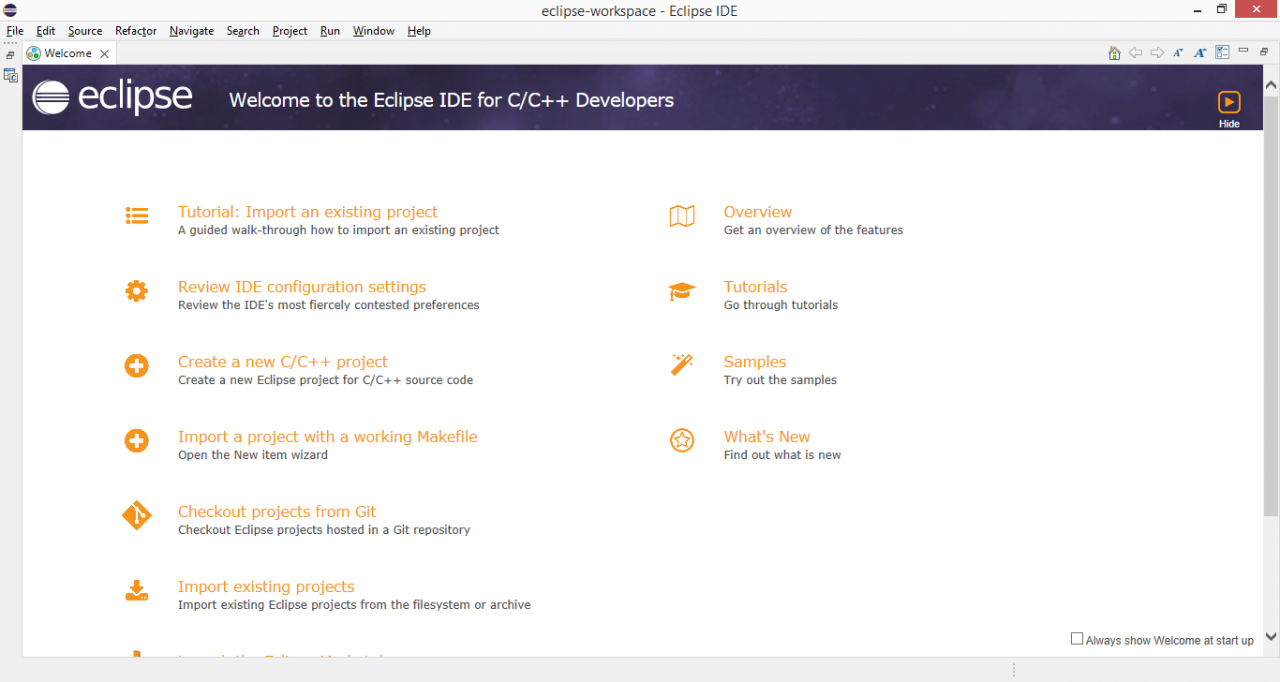Expand more content with the bottom-right chevron
1280x682 pixels.
tap(1270, 636)
